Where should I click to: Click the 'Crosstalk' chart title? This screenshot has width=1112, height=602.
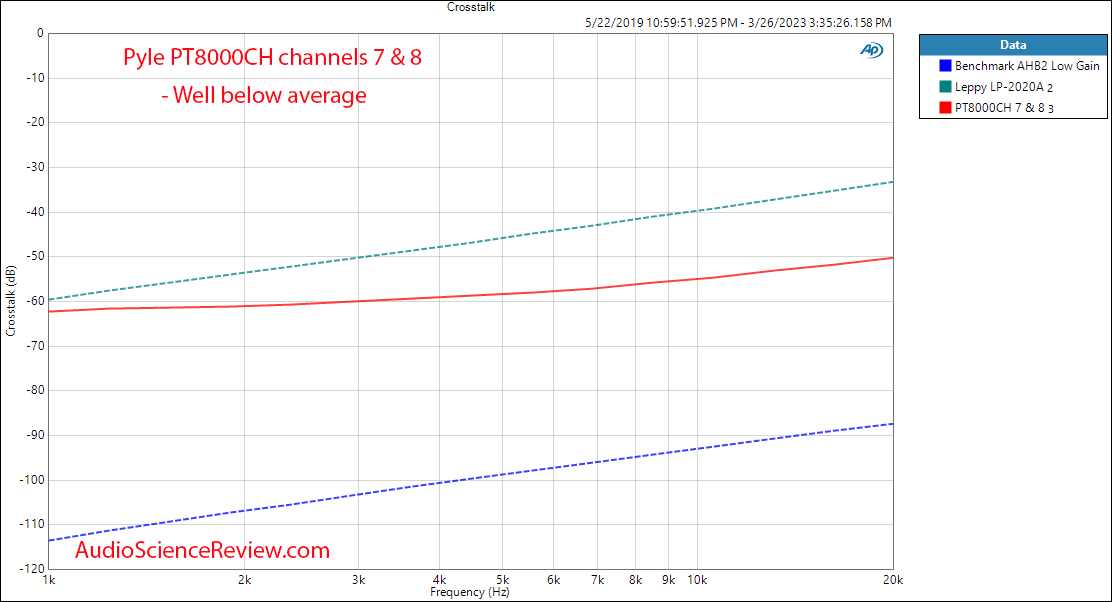(x=471, y=7)
